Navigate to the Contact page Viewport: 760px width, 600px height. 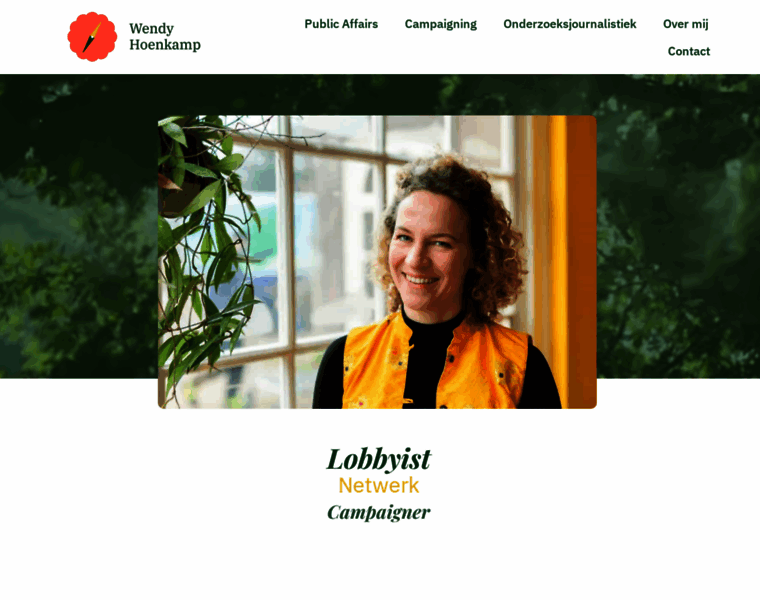pyautogui.click(x=689, y=51)
